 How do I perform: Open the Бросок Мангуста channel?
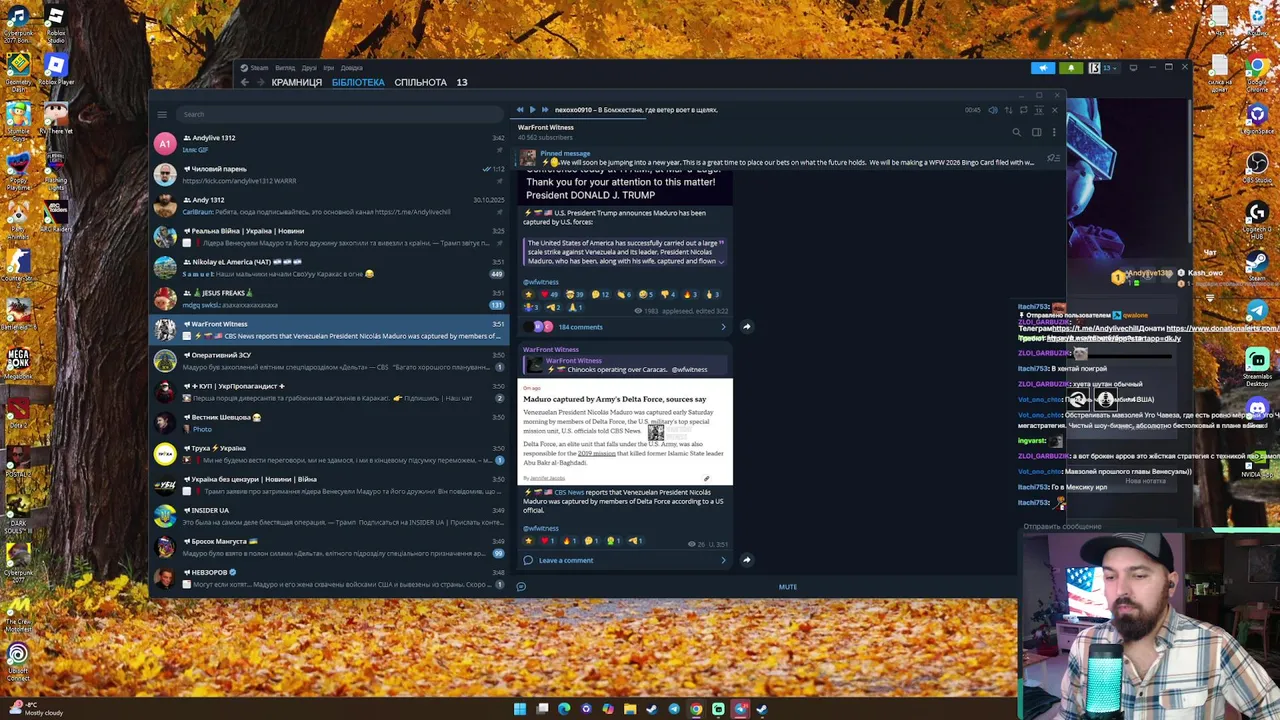coord(329,547)
